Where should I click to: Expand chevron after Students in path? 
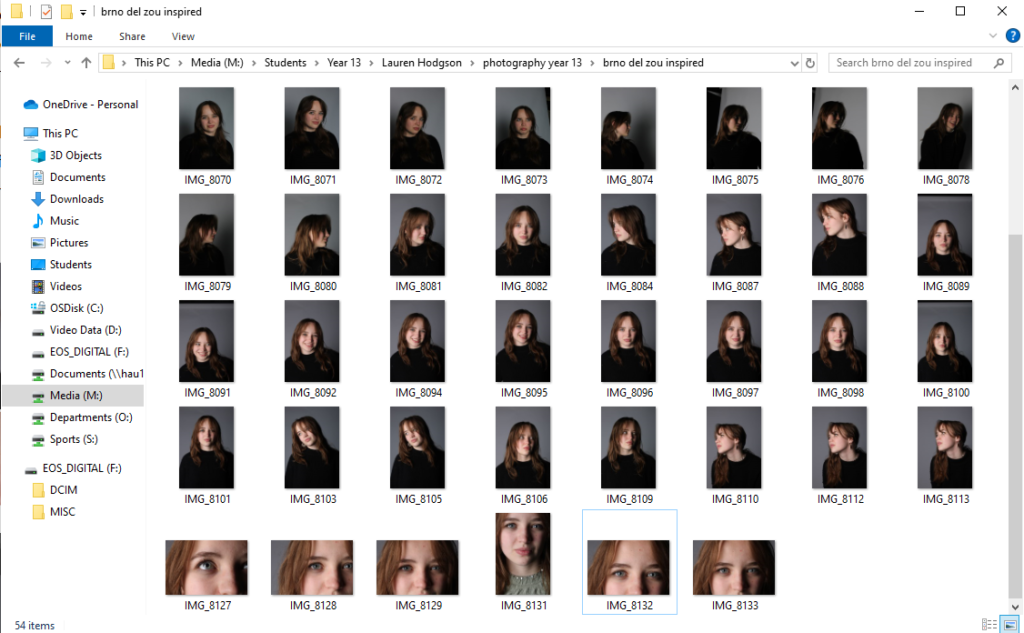point(317,63)
